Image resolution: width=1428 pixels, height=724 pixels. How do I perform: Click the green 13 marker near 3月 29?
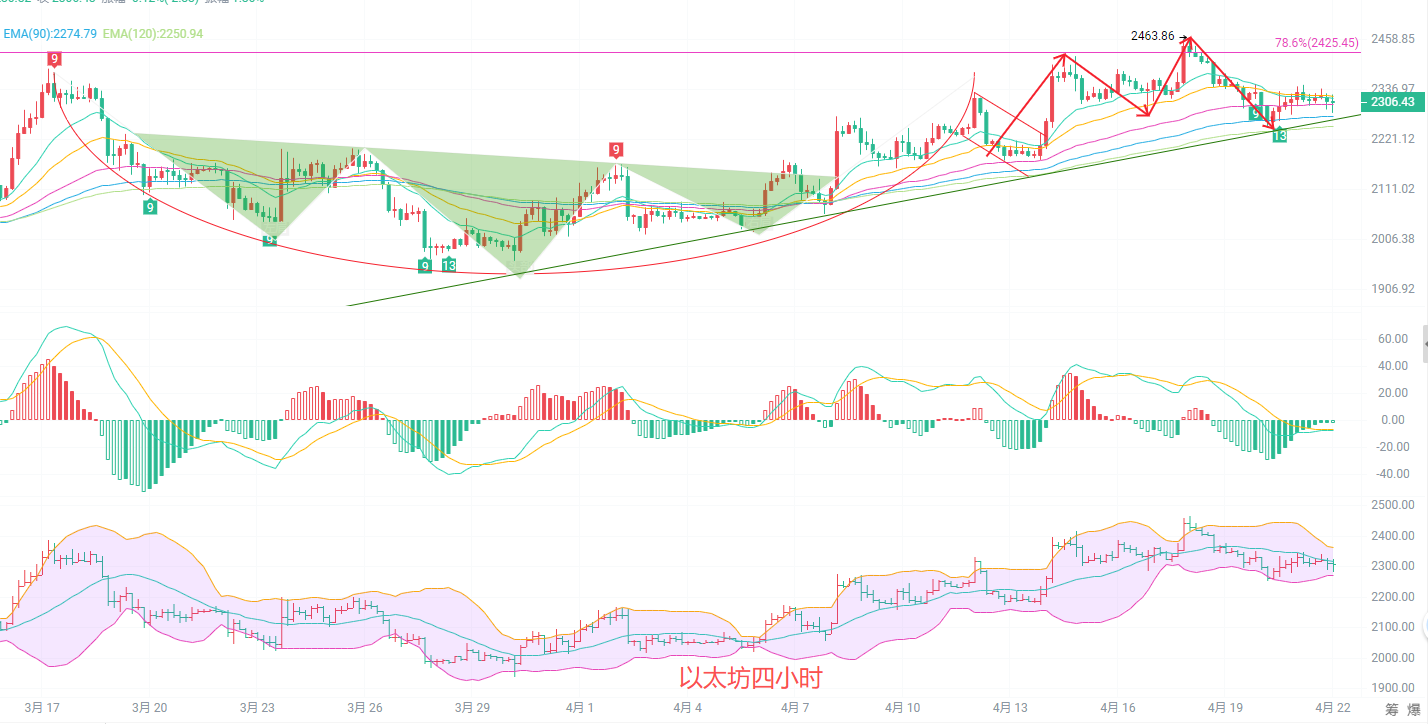[x=449, y=265]
